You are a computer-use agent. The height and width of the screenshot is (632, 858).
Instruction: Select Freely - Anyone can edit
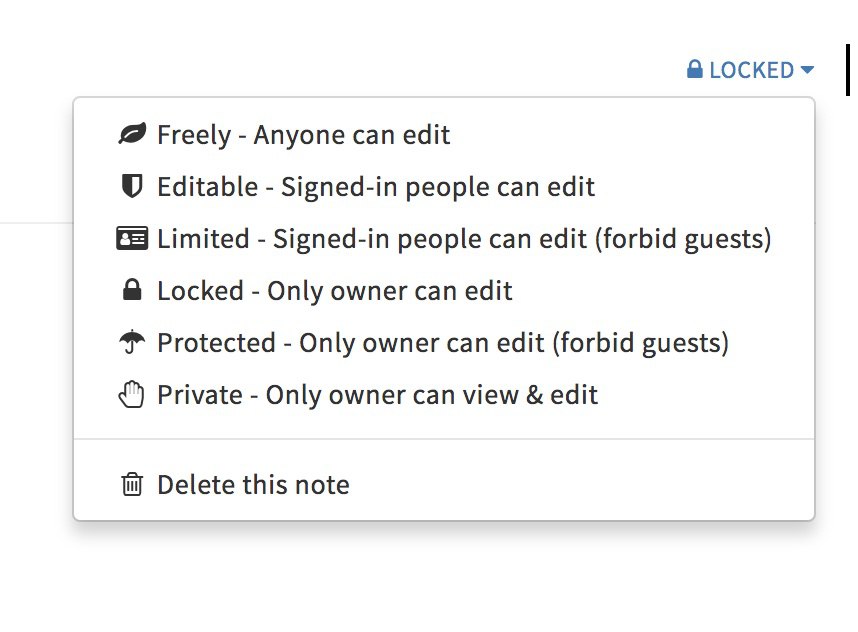(x=303, y=135)
